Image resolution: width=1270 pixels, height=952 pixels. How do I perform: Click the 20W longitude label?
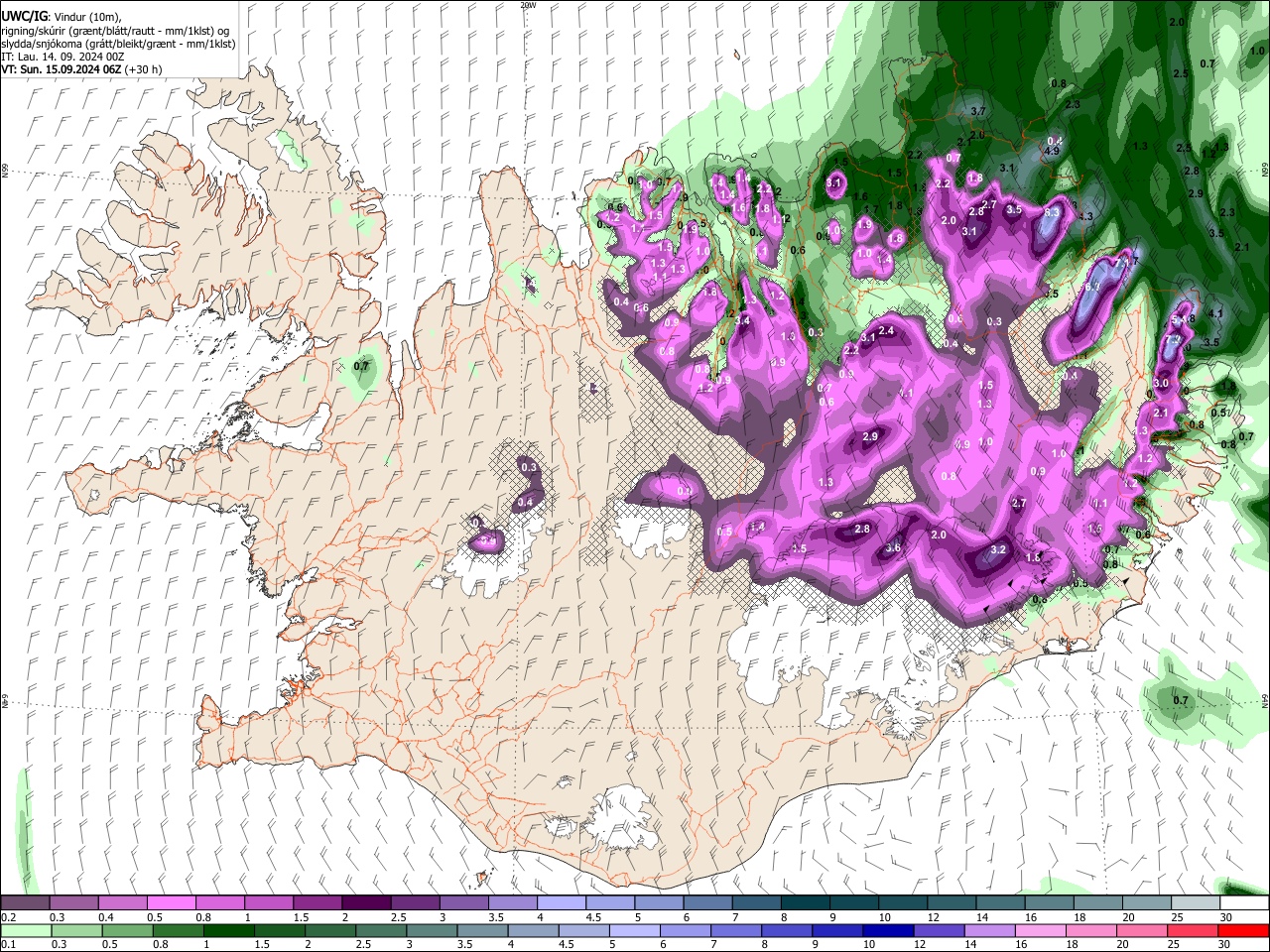[x=528, y=5]
